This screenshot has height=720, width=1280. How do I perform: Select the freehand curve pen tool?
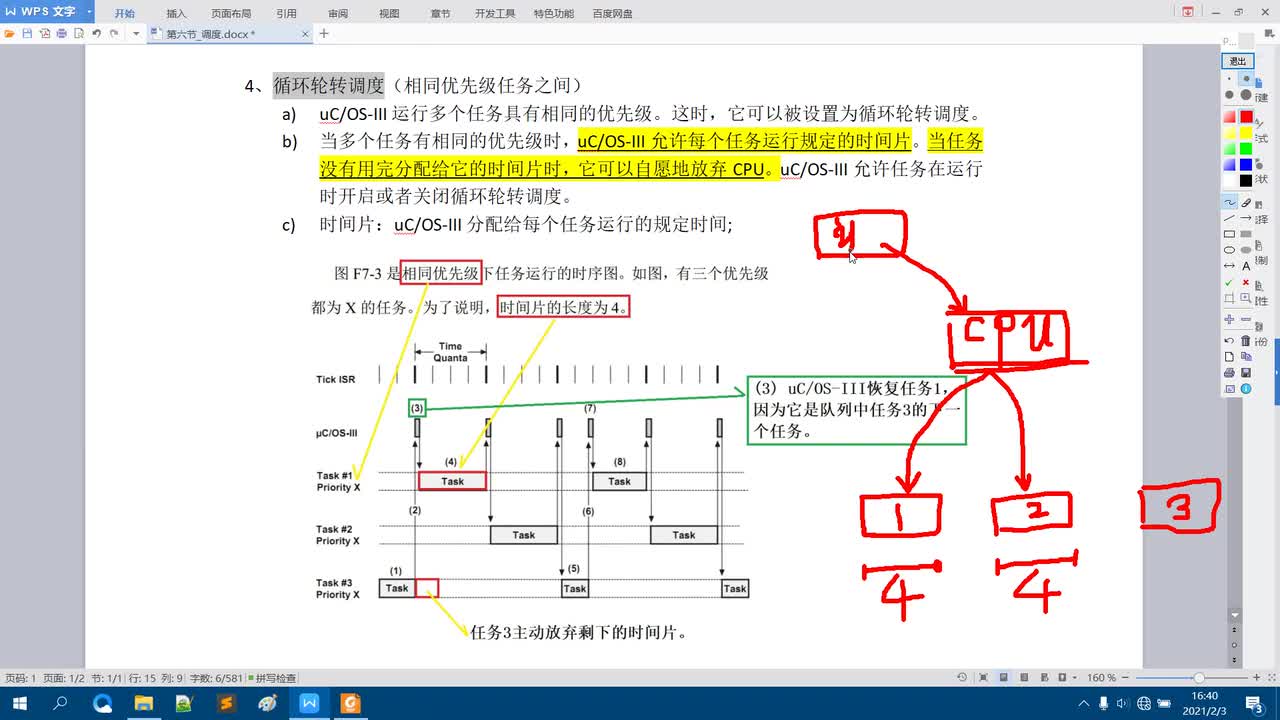[1229, 202]
